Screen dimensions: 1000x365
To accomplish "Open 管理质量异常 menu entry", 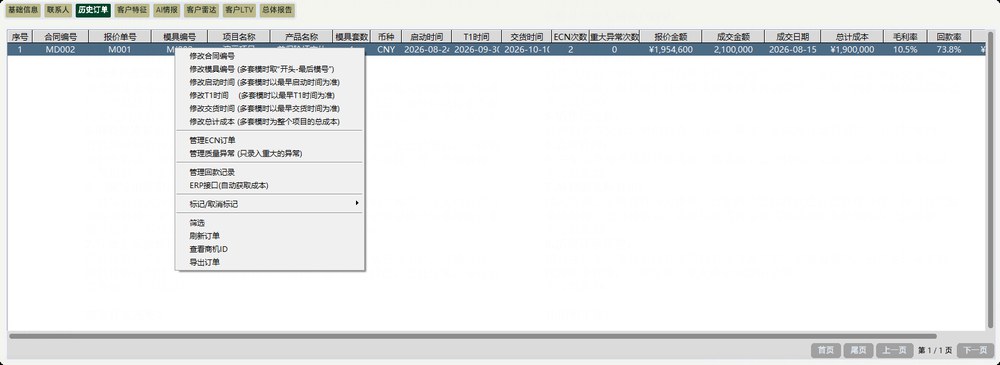I will [x=270, y=153].
